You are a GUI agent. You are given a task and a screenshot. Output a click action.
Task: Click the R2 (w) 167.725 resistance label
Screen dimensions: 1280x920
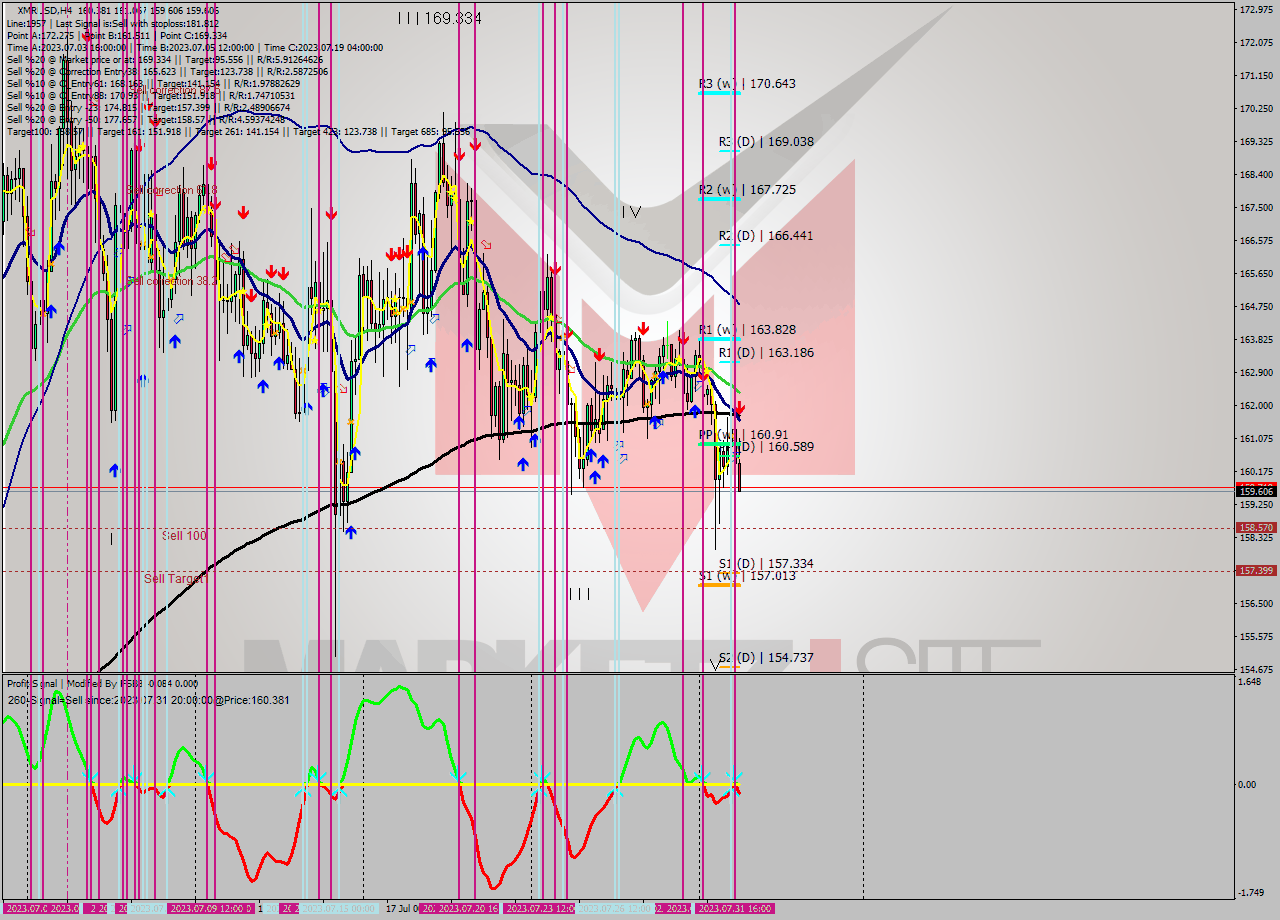(747, 189)
